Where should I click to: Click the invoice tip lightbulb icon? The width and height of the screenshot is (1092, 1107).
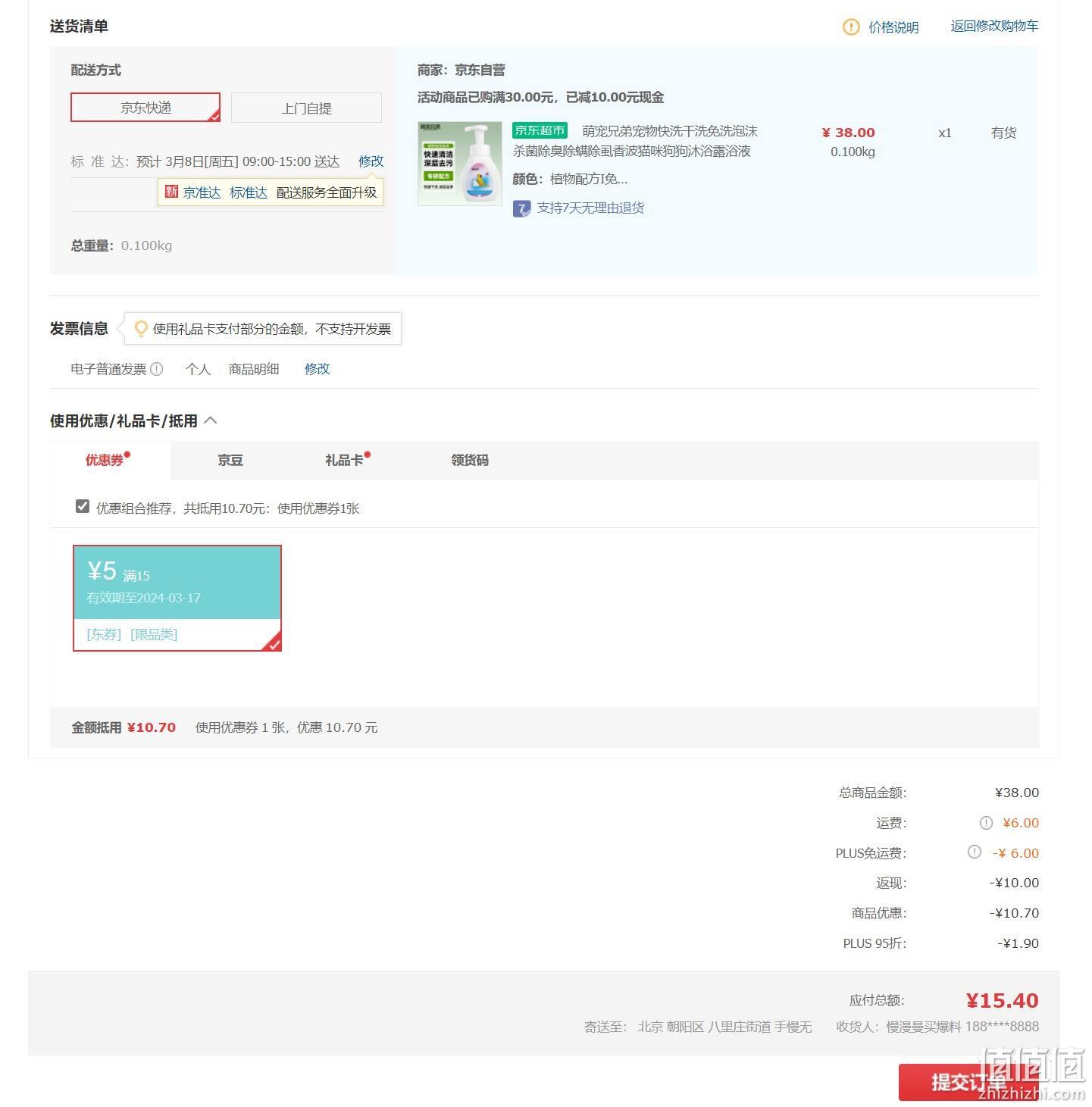point(141,329)
